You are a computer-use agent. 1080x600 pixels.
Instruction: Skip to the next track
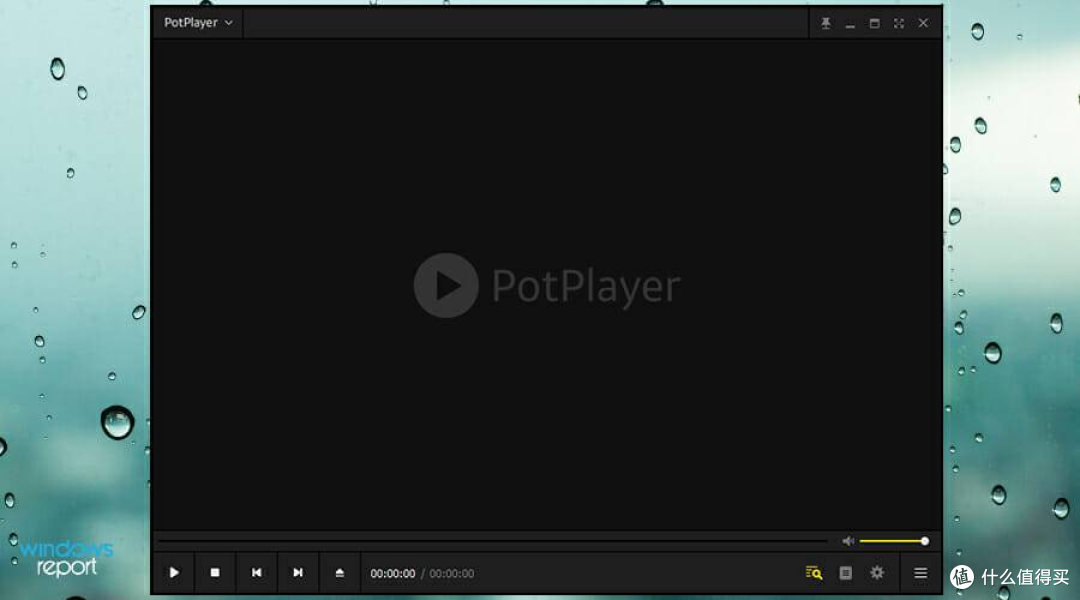[x=297, y=573]
